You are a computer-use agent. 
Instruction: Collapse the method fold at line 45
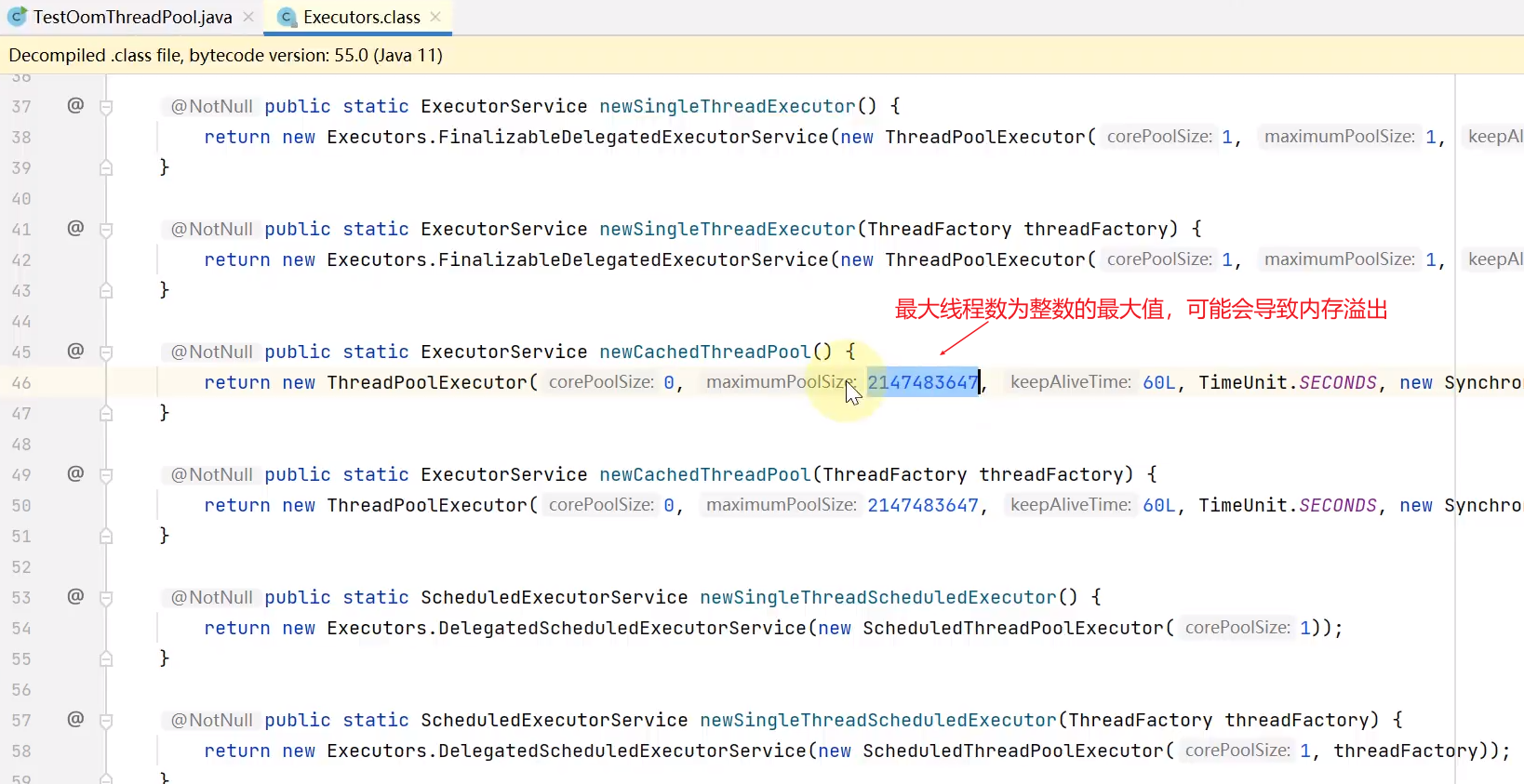pos(106,352)
